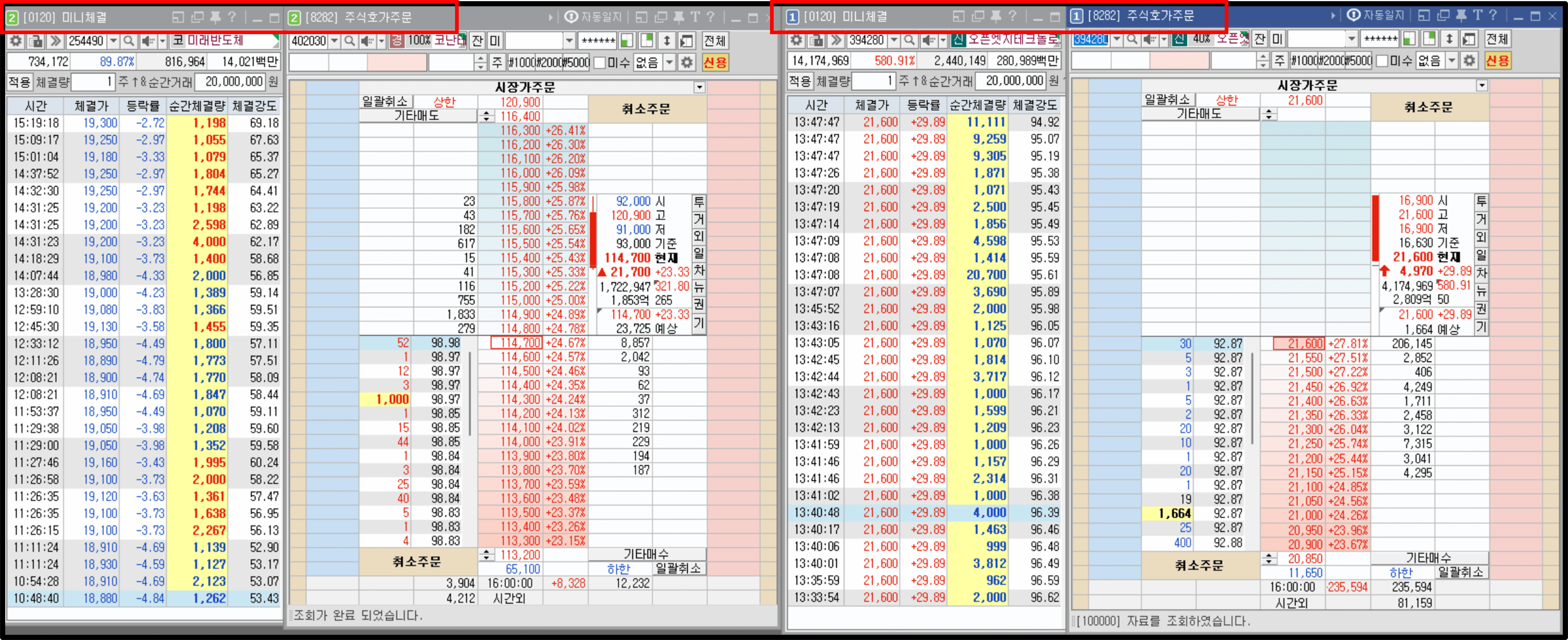Image resolution: width=1568 pixels, height=640 pixels.
Task: Open order settings gear next to 신용 on right
Action: click(1469, 60)
